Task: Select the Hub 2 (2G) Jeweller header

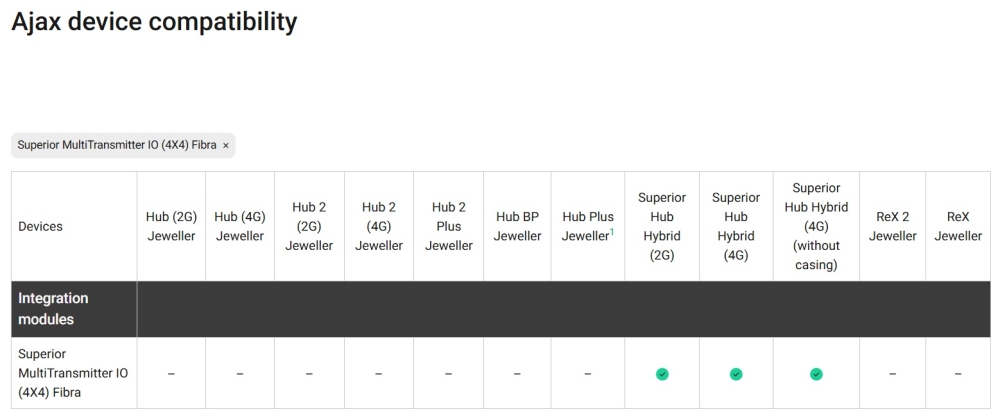Action: coord(309,227)
